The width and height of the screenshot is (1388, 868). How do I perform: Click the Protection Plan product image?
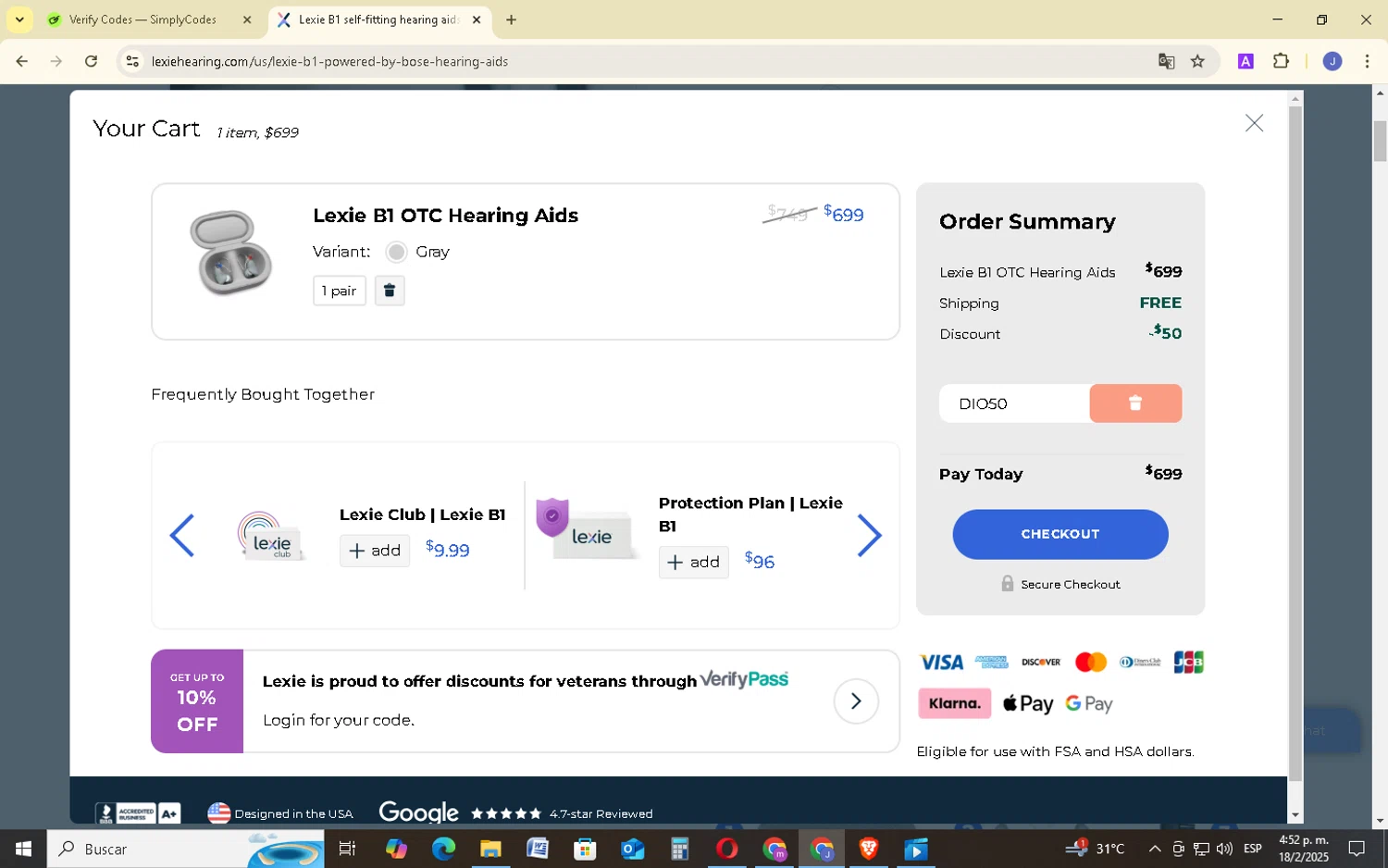(x=588, y=529)
